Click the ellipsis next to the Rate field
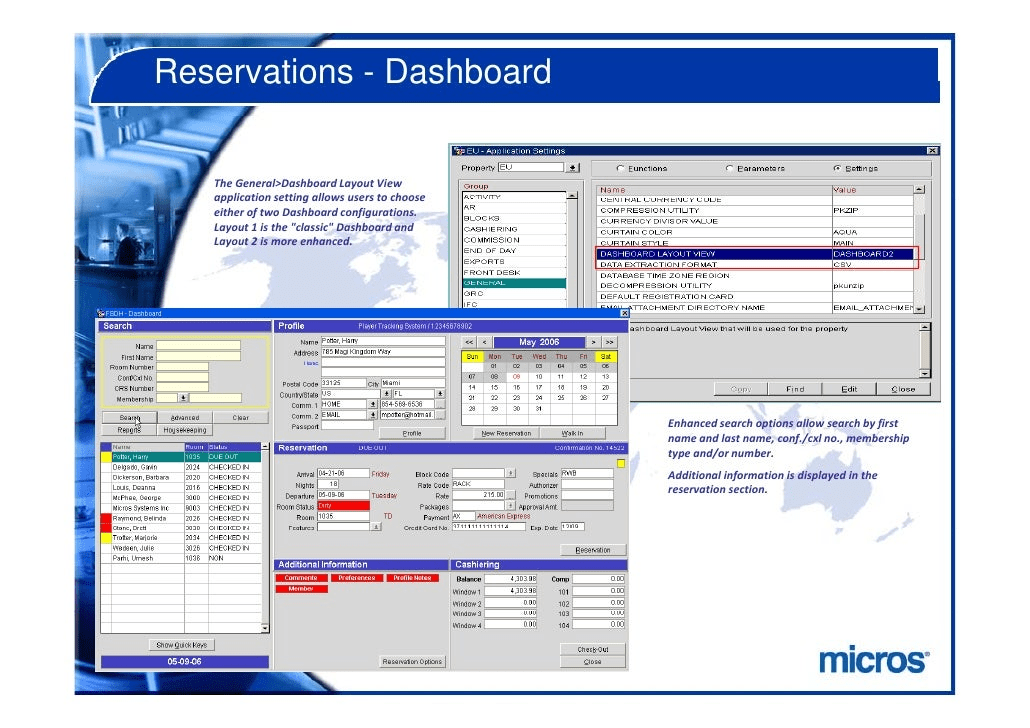 coord(508,496)
